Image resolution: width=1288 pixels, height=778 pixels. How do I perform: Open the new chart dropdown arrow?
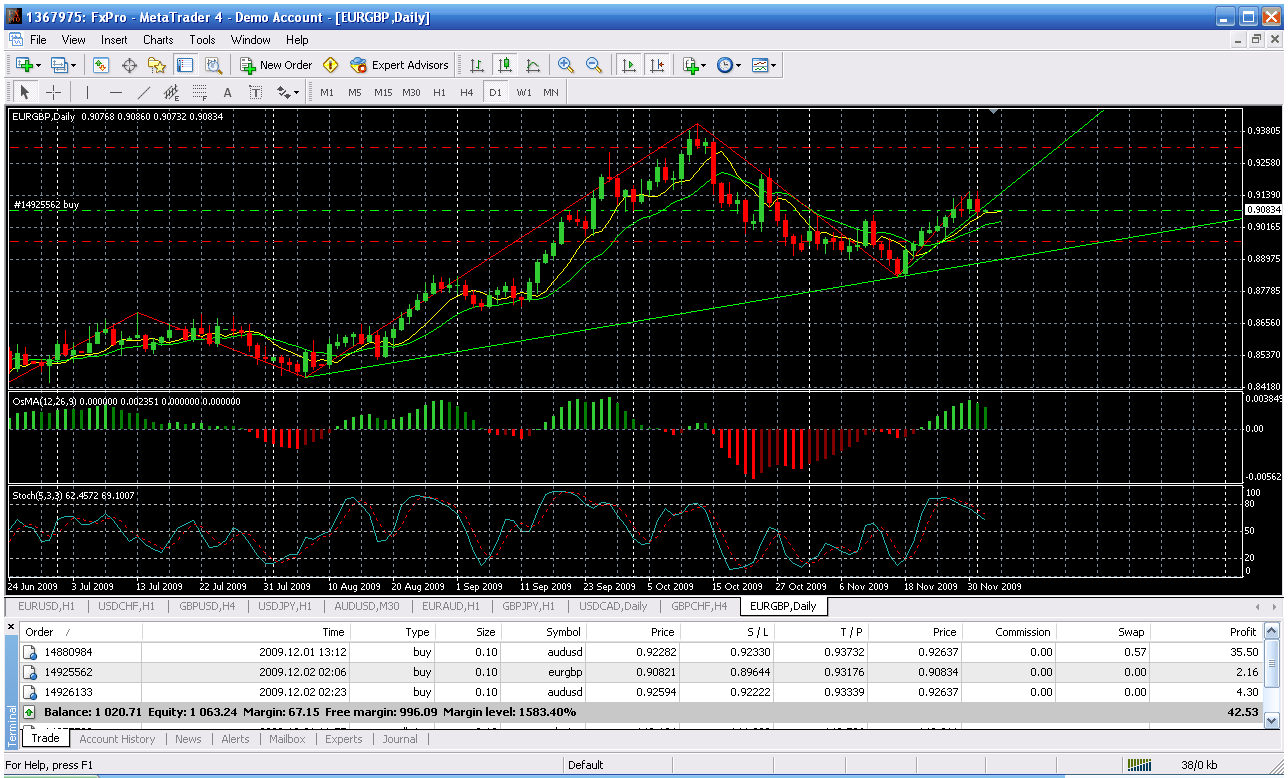(x=37, y=65)
